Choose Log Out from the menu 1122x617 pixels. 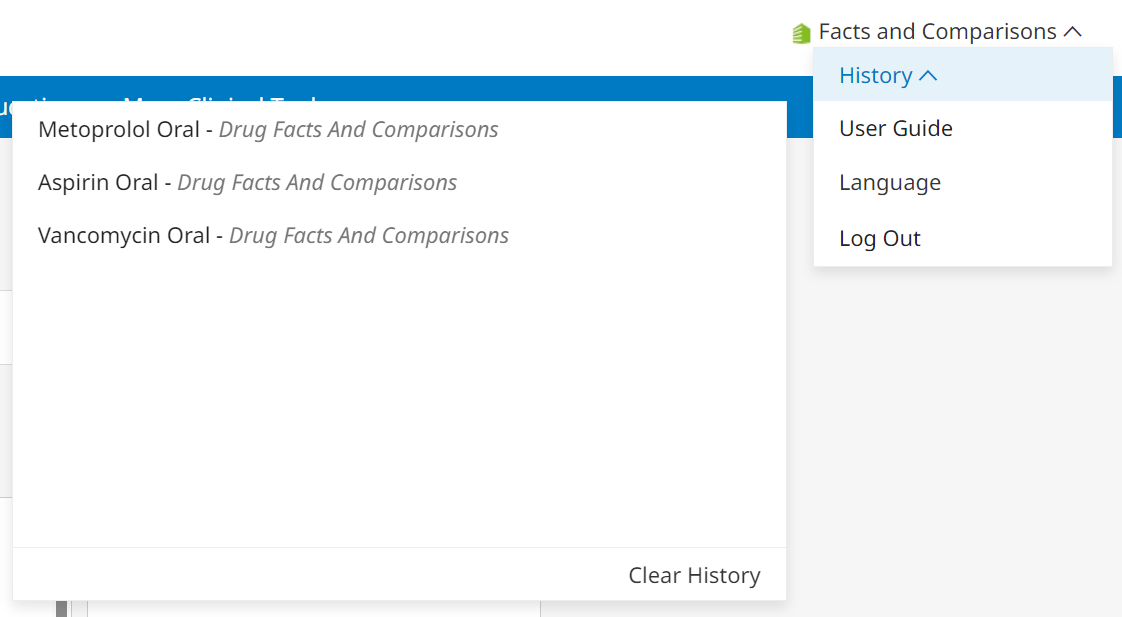879,239
